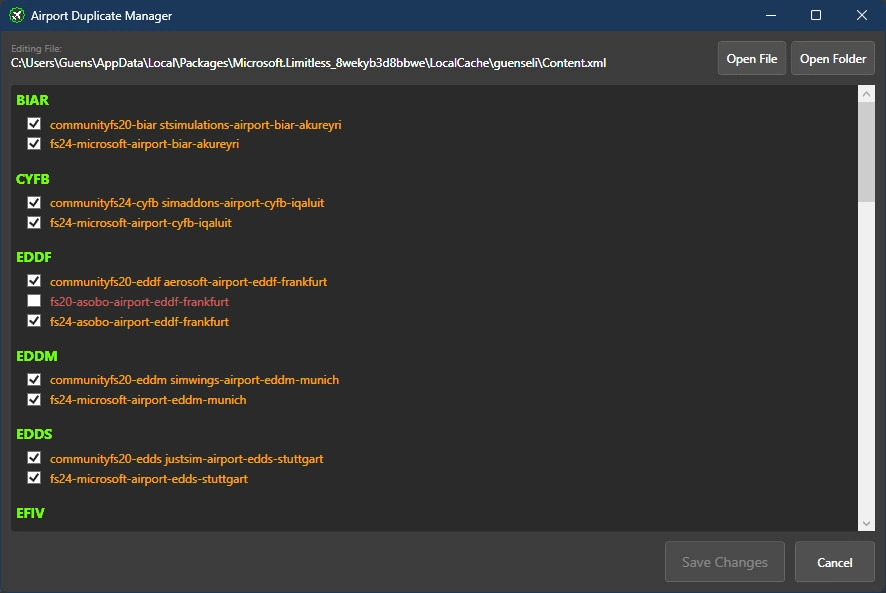Click the 'Editing File:' label
The image size is (886, 593).
pyautogui.click(x=36, y=49)
